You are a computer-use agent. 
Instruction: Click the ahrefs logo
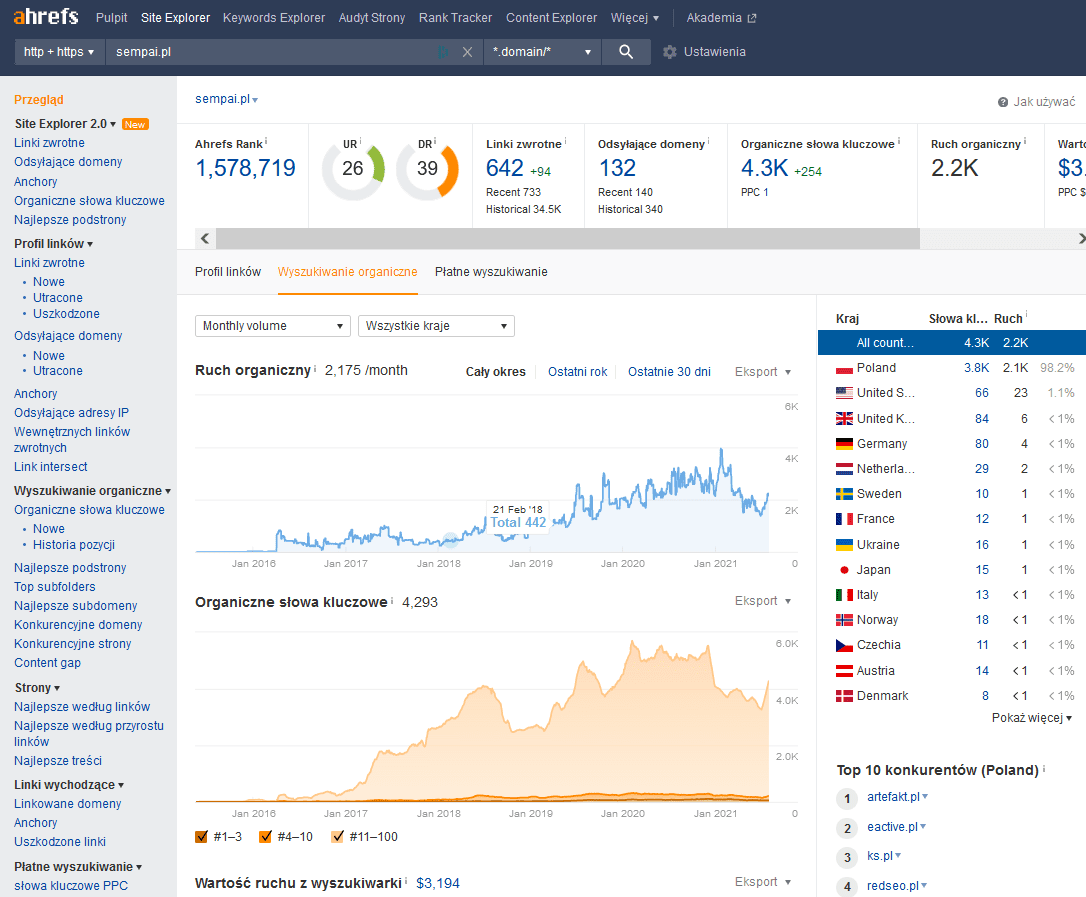pyautogui.click(x=46, y=16)
